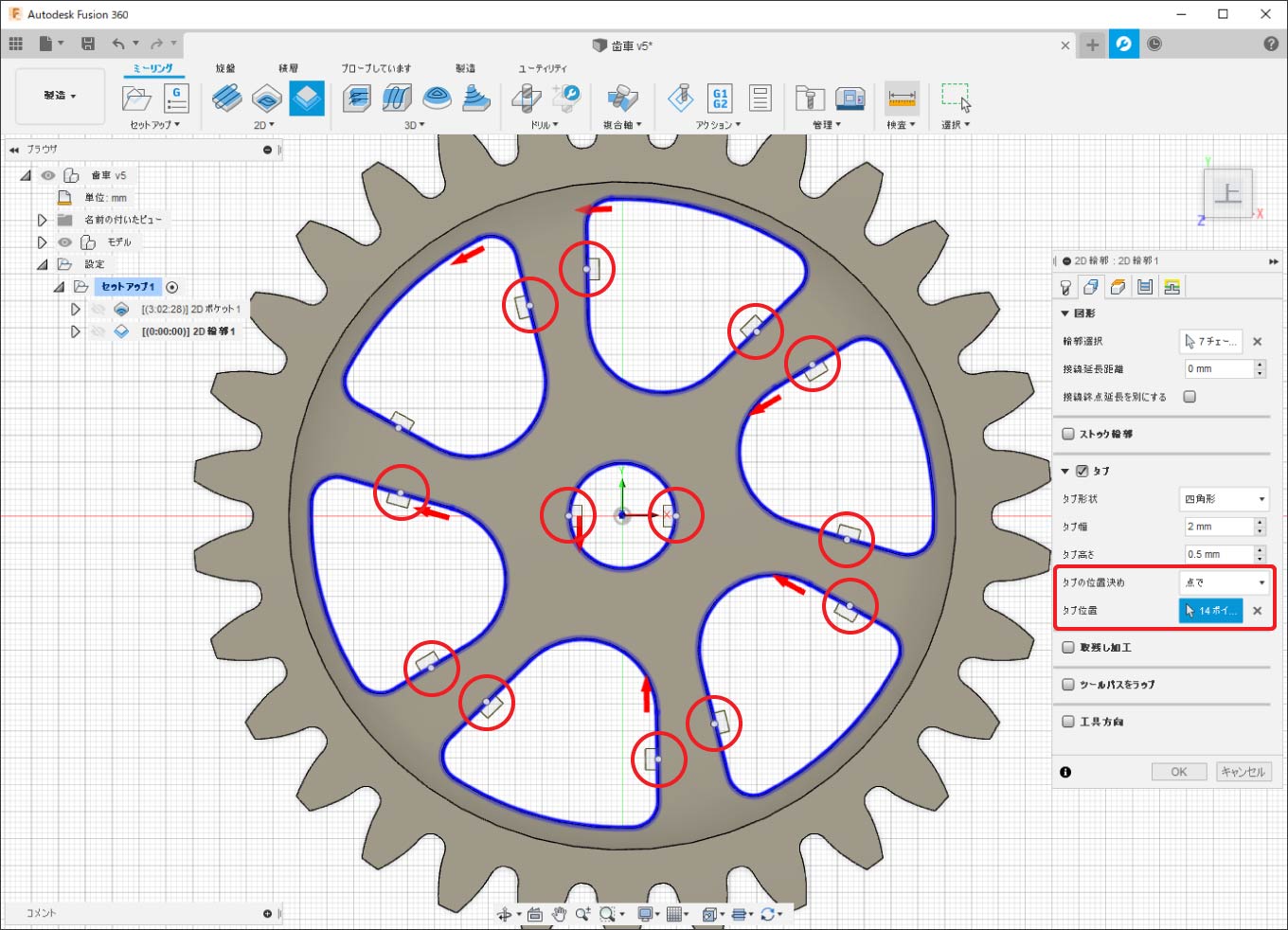Select the 2D Contour toolbar icon
The image size is (1288, 930).
pyautogui.click(x=307, y=98)
